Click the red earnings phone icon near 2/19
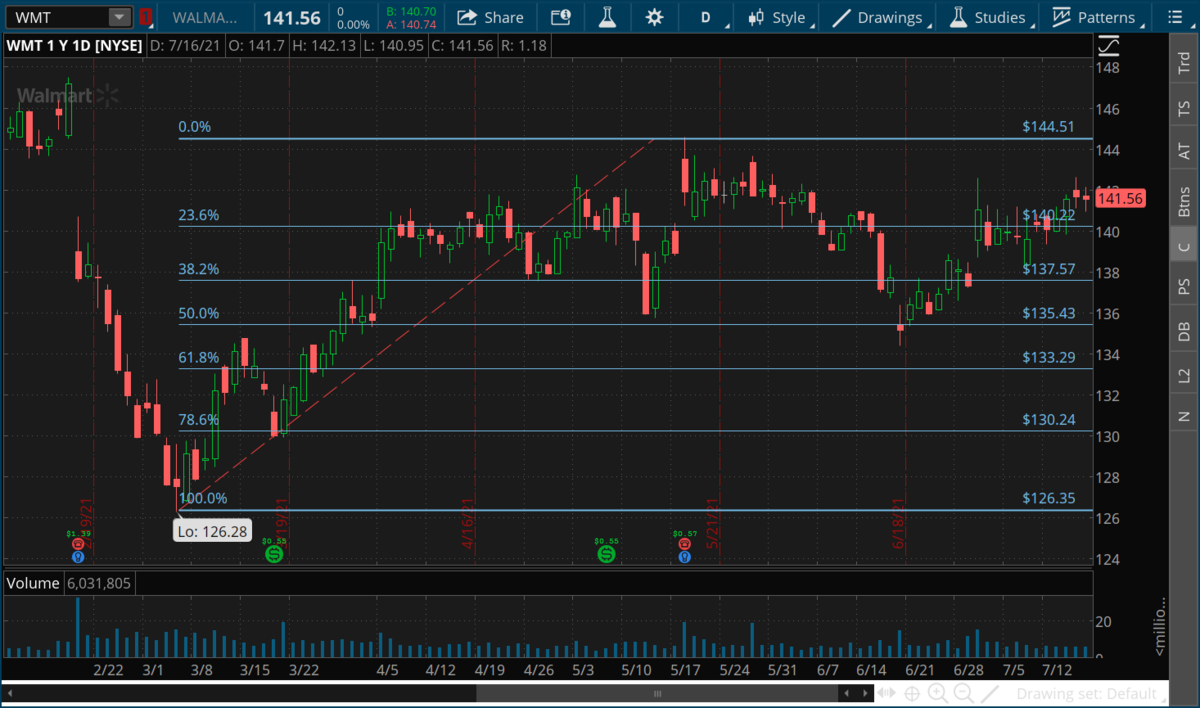The image size is (1200, 708). [x=79, y=544]
